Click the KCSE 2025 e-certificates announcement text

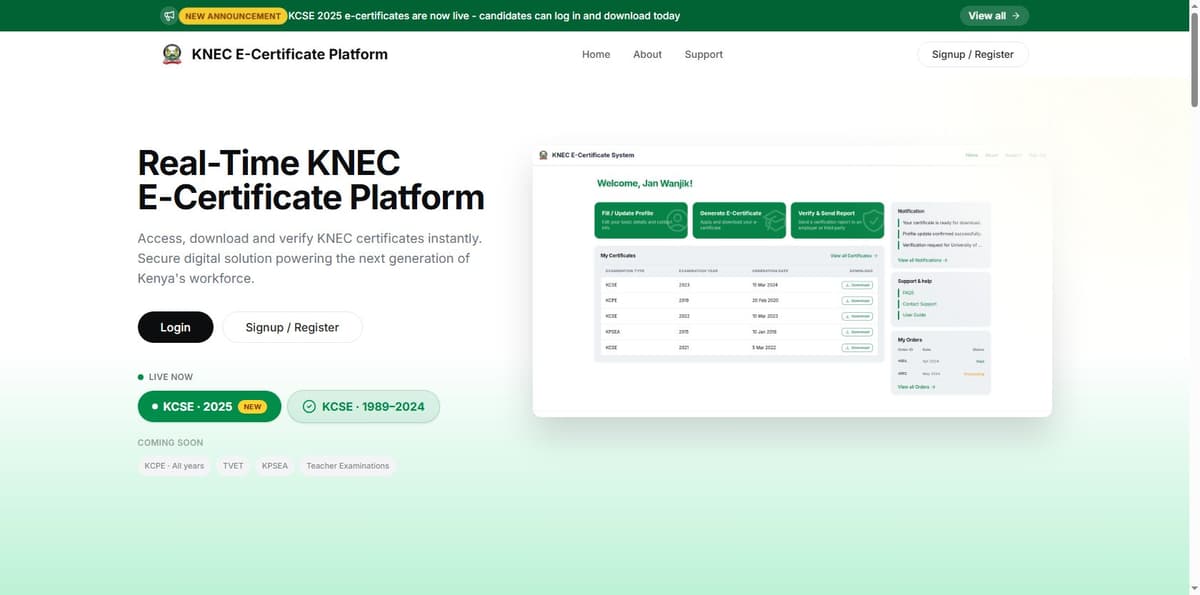point(484,16)
